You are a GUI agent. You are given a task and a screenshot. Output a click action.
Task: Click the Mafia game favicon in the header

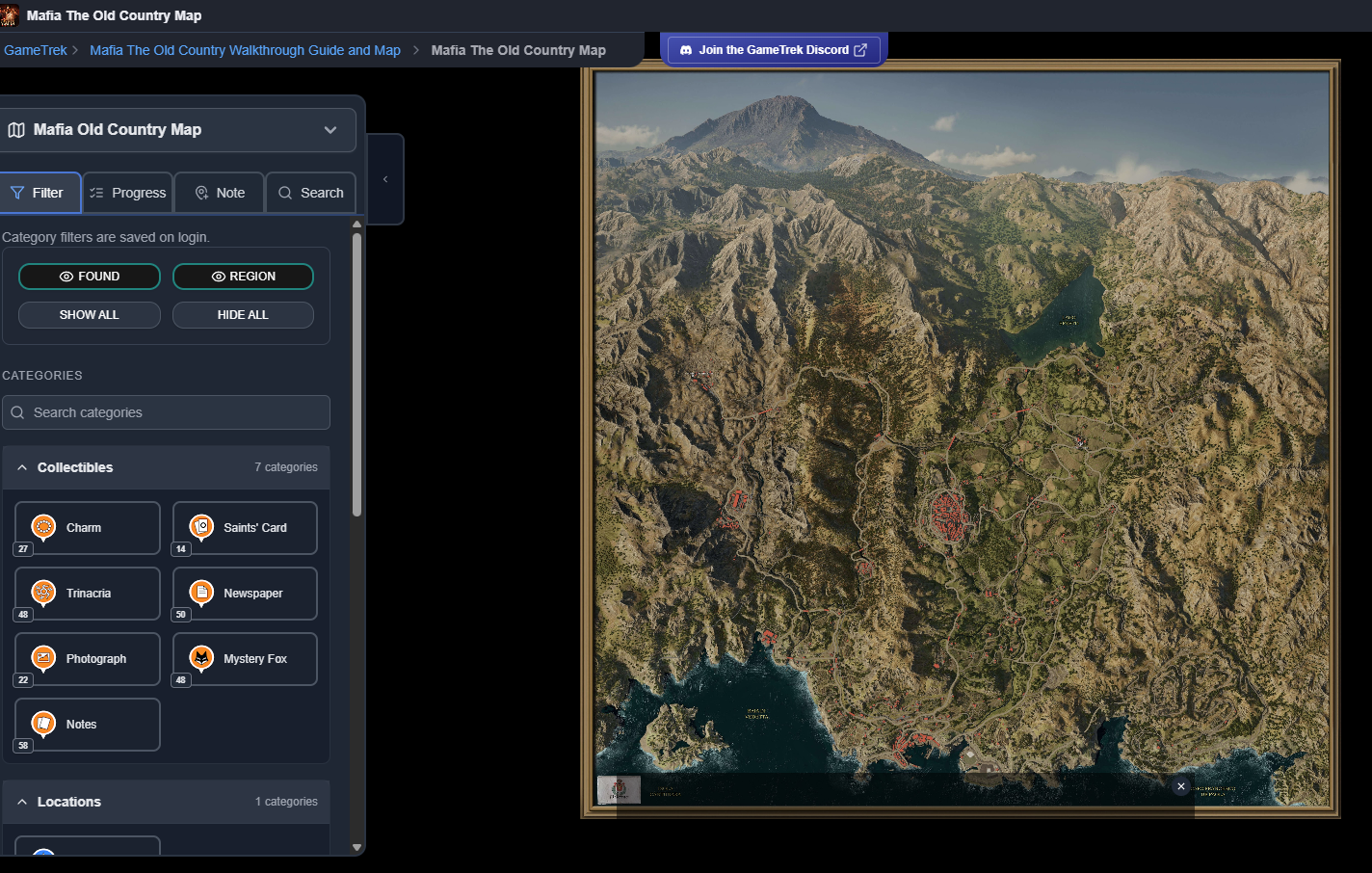click(10, 15)
